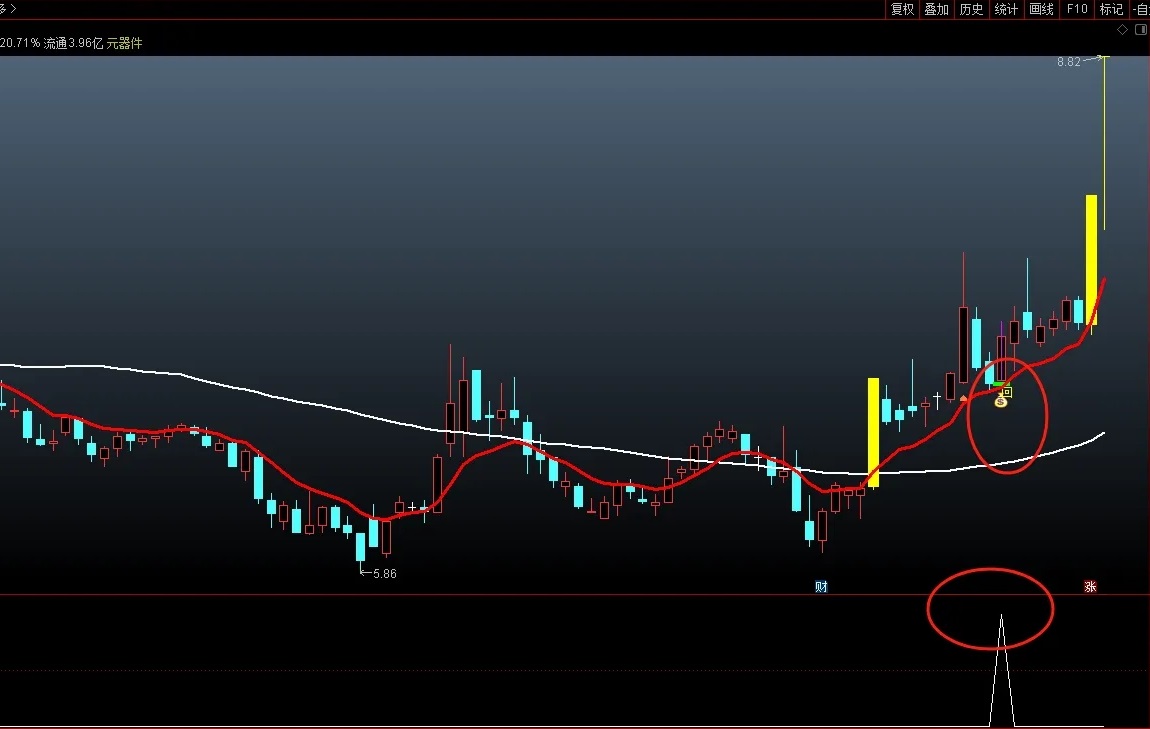Click the 财 financial marker icon

[x=821, y=587]
